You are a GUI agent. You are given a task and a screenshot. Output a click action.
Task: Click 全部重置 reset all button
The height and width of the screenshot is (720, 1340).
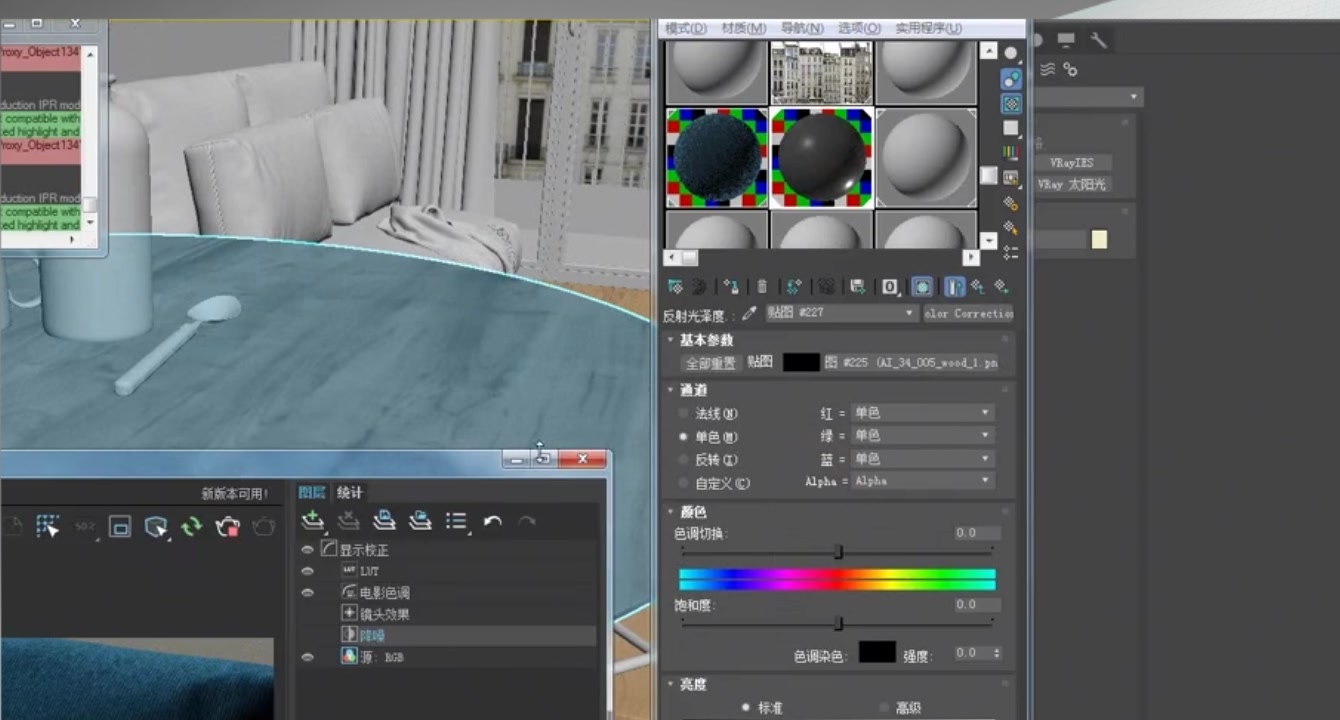pyautogui.click(x=709, y=363)
